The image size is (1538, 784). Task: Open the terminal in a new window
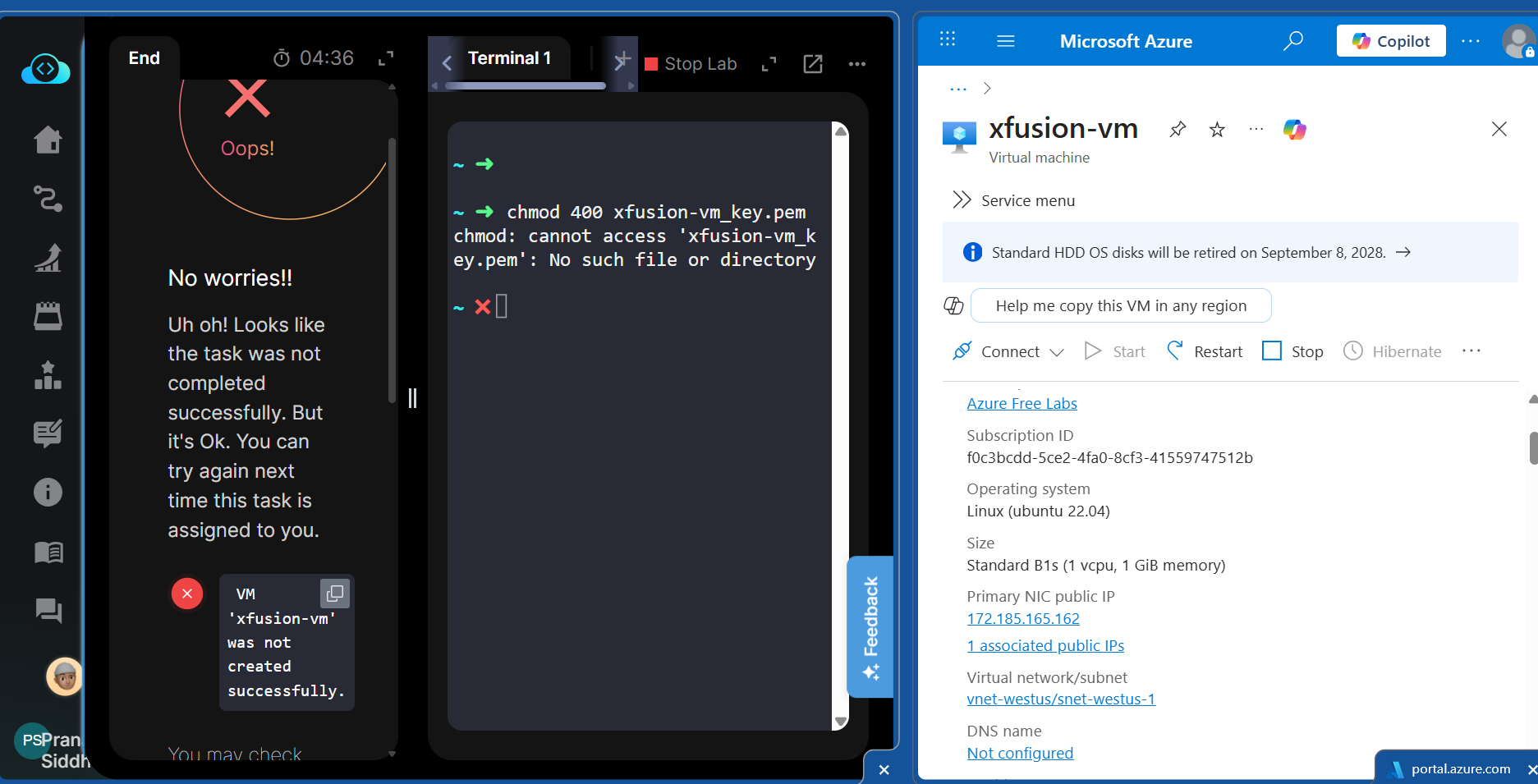[813, 64]
